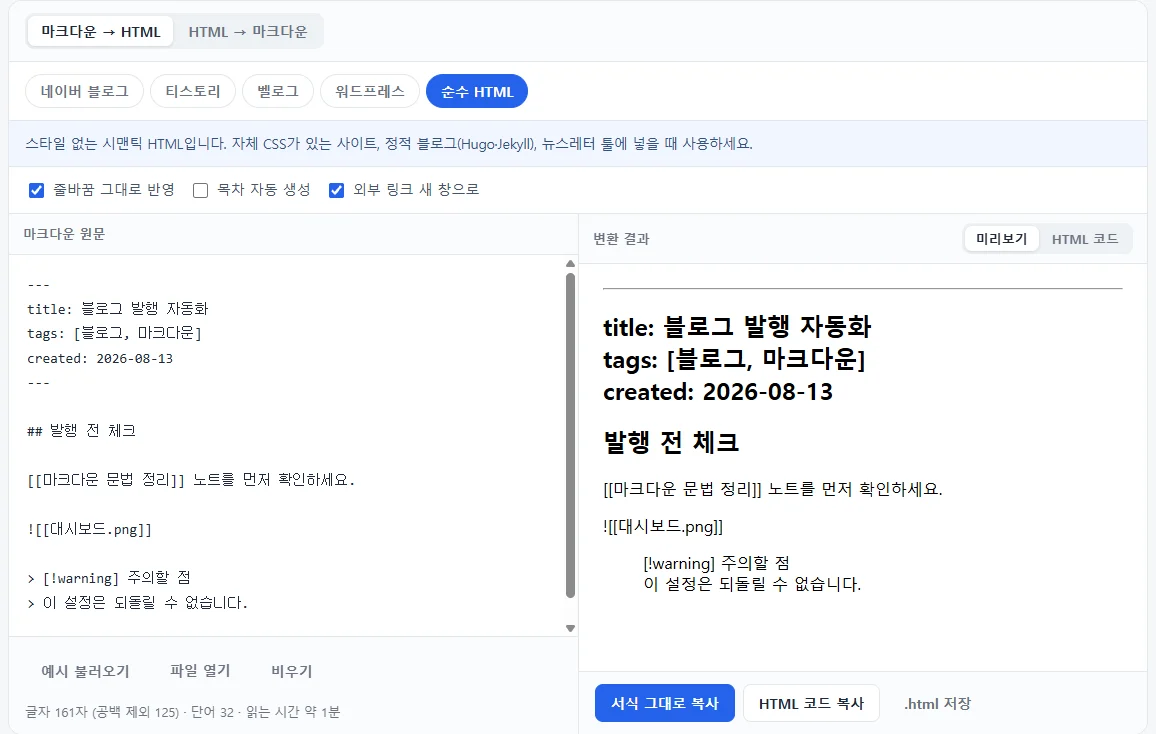Click the '## 발행 전 체크' source line
This screenshot has width=1156, height=734.
[82, 430]
